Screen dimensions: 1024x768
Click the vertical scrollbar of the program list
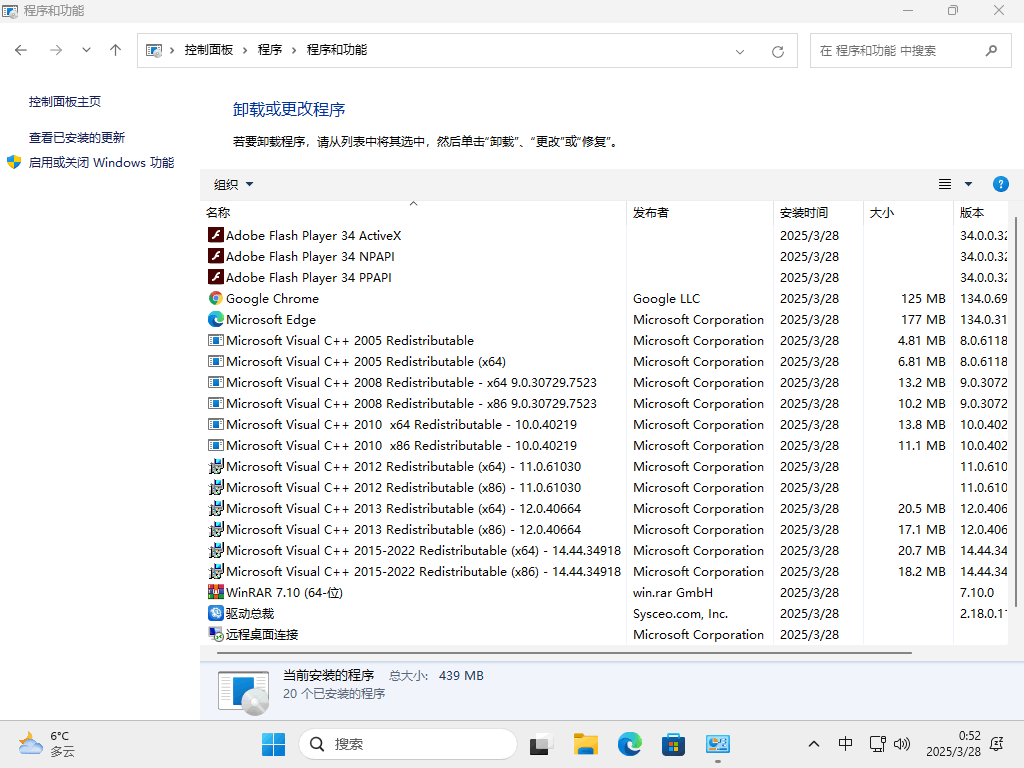pyautogui.click(x=1016, y=411)
